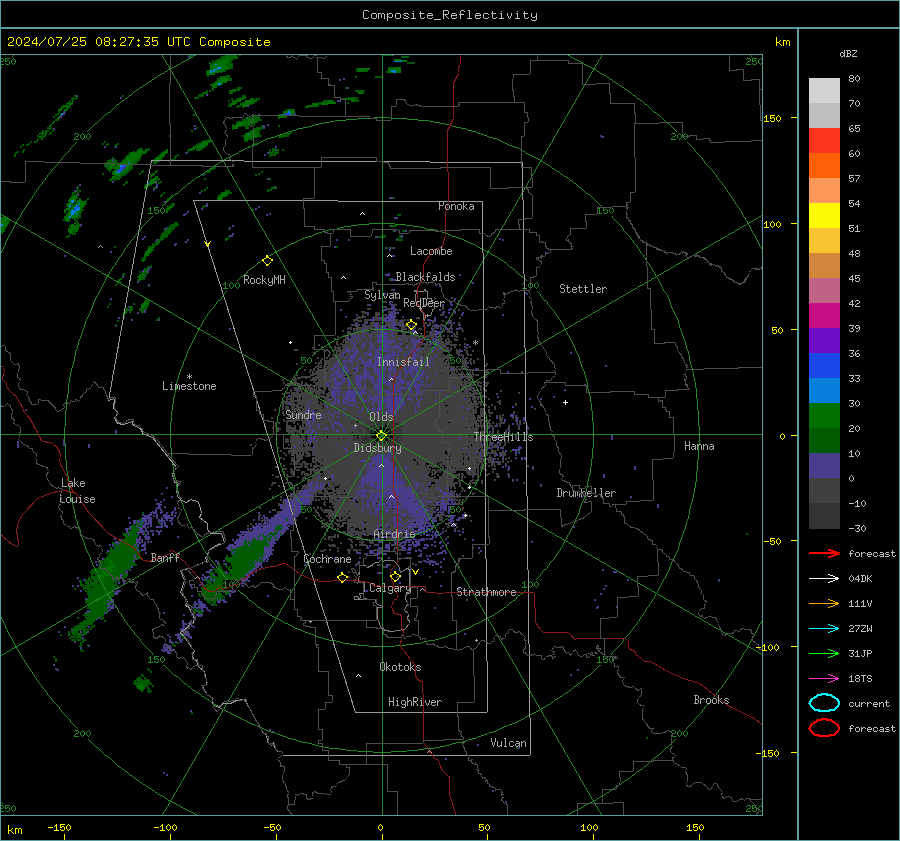Click the Didsbury city label
The image size is (900, 841).
pos(377,448)
